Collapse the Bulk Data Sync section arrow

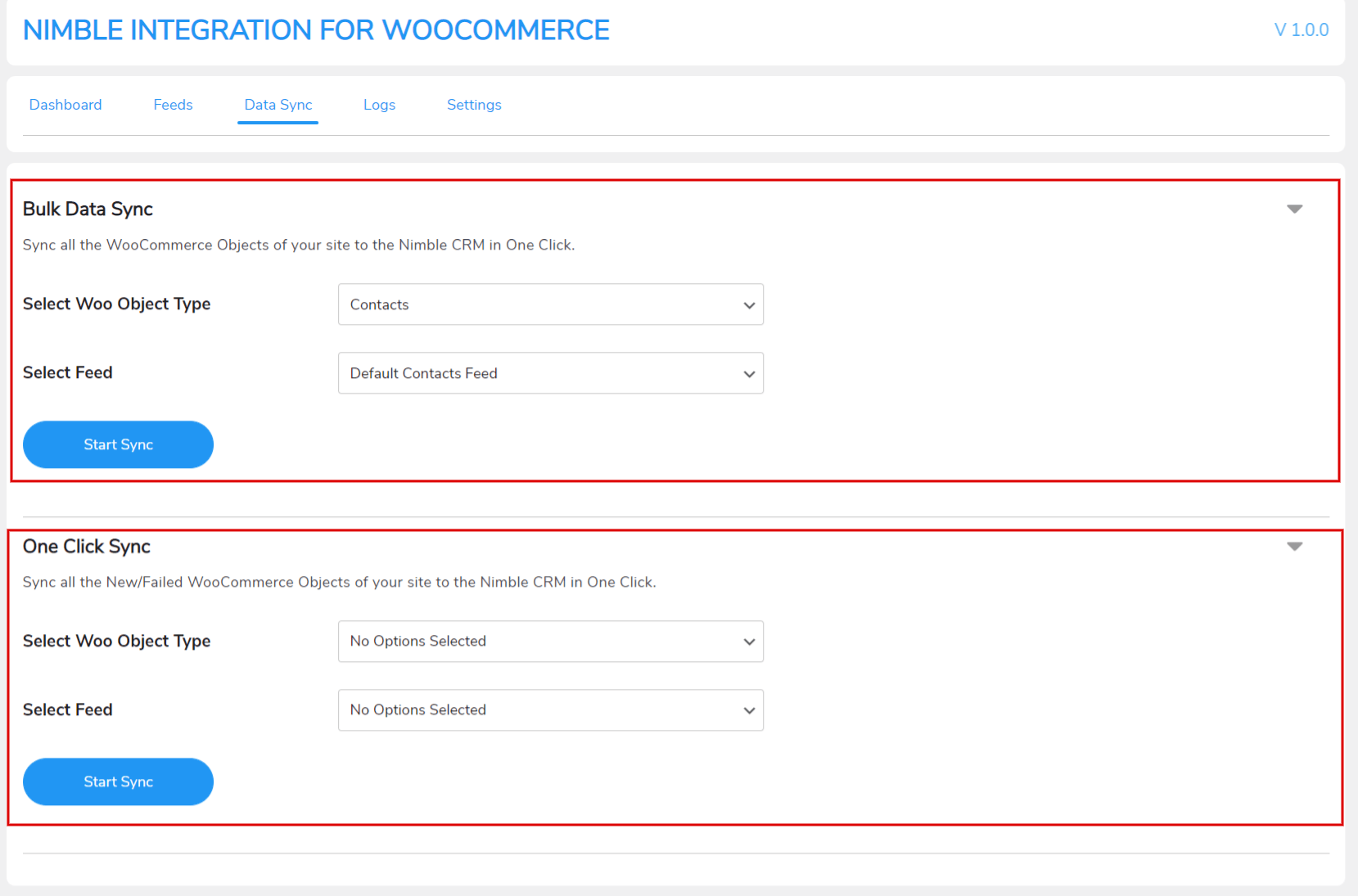(1294, 209)
